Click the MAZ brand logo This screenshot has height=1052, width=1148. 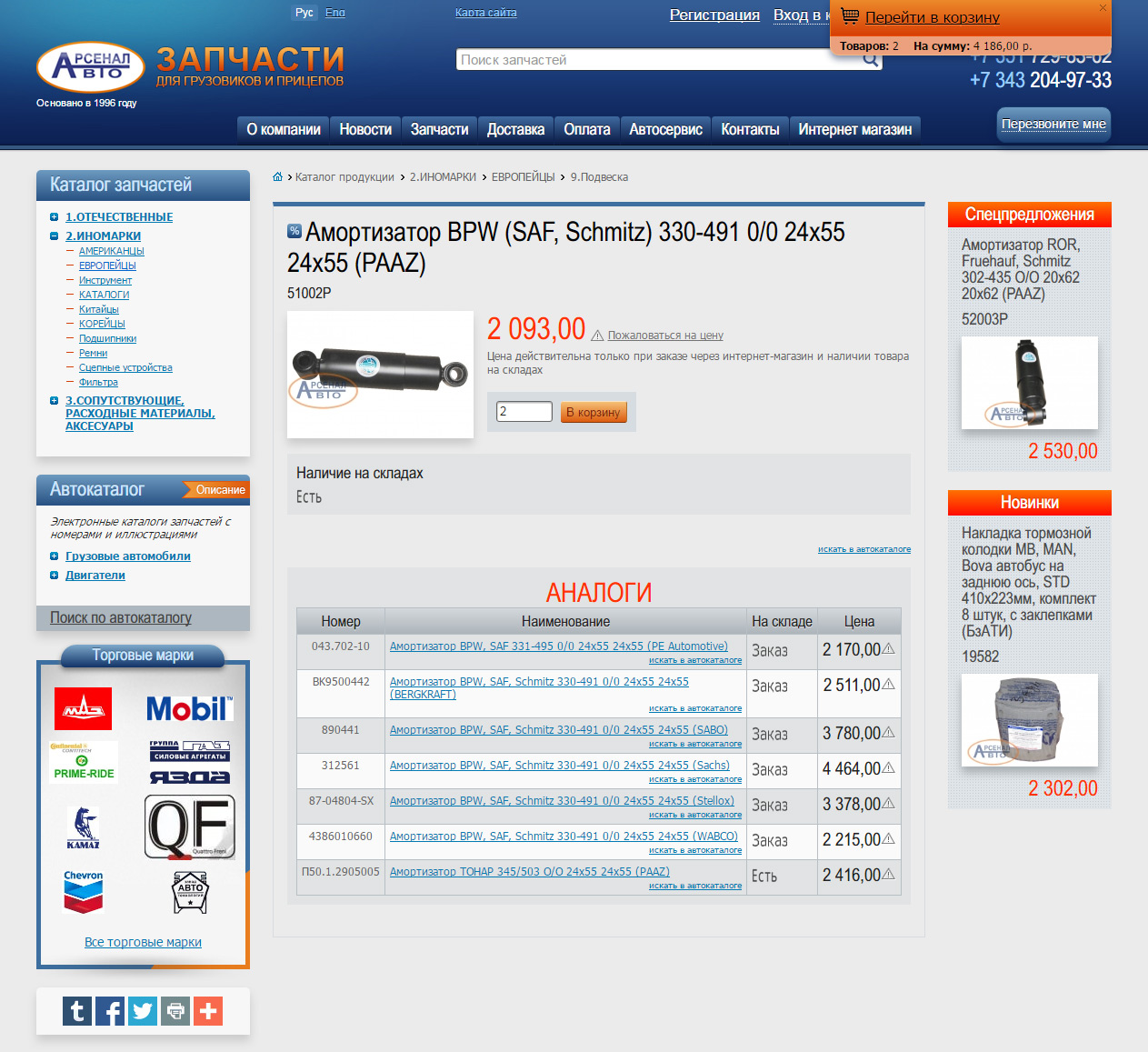(x=83, y=708)
